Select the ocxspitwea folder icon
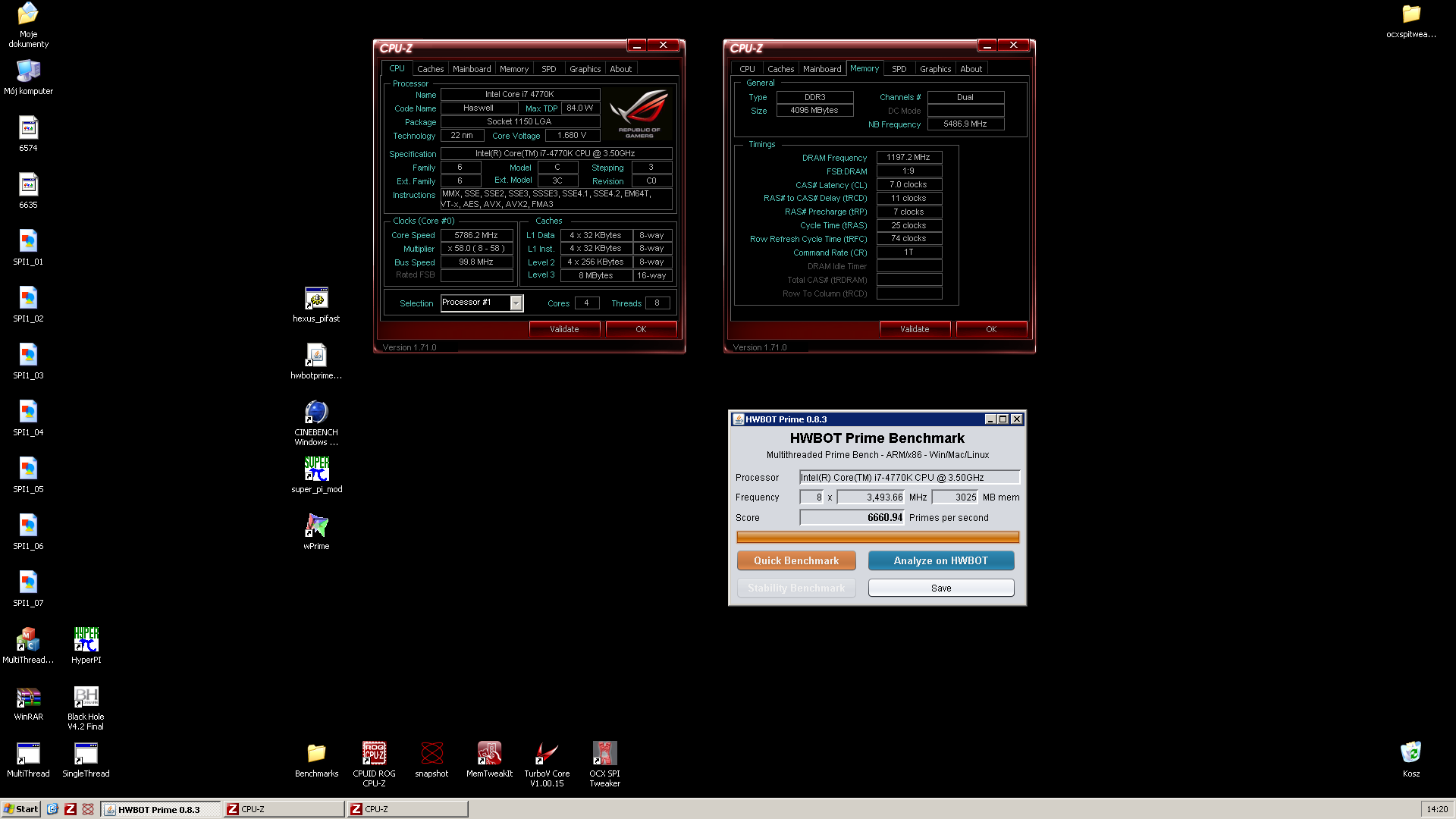This screenshot has width=1456, height=819. point(1410,20)
